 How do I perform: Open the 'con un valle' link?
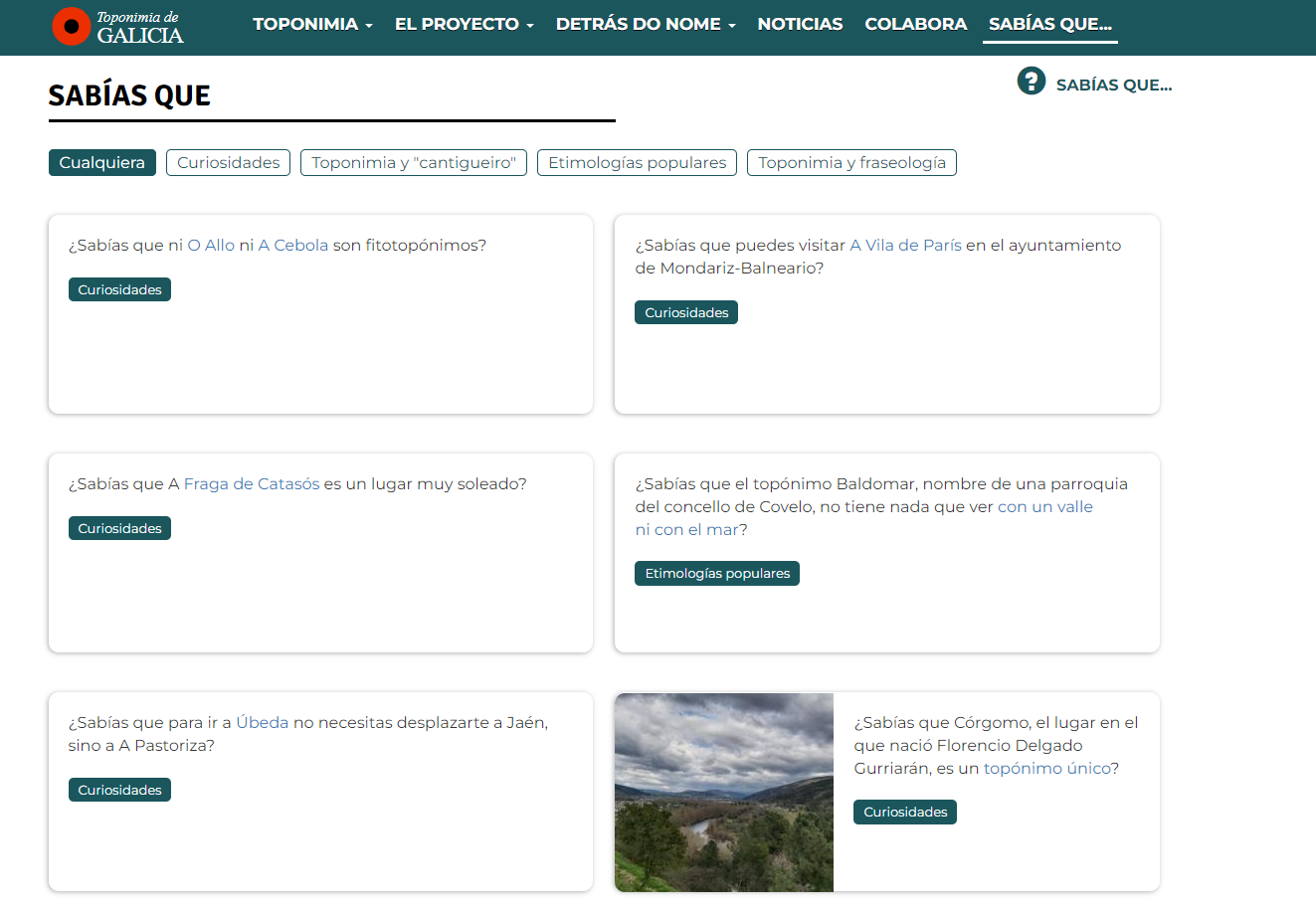(x=1045, y=507)
